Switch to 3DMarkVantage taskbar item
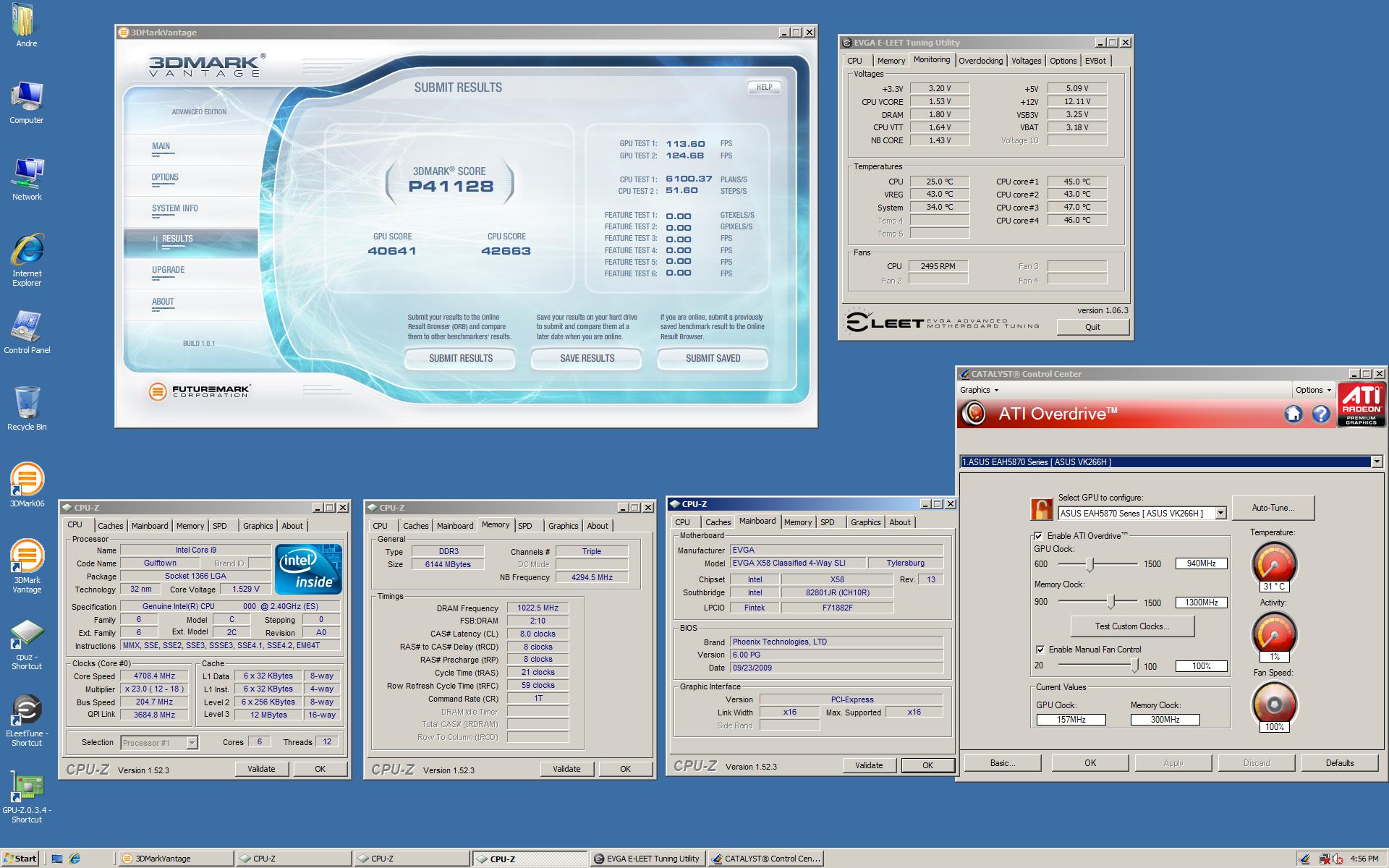This screenshot has height=868, width=1389. tap(175, 859)
